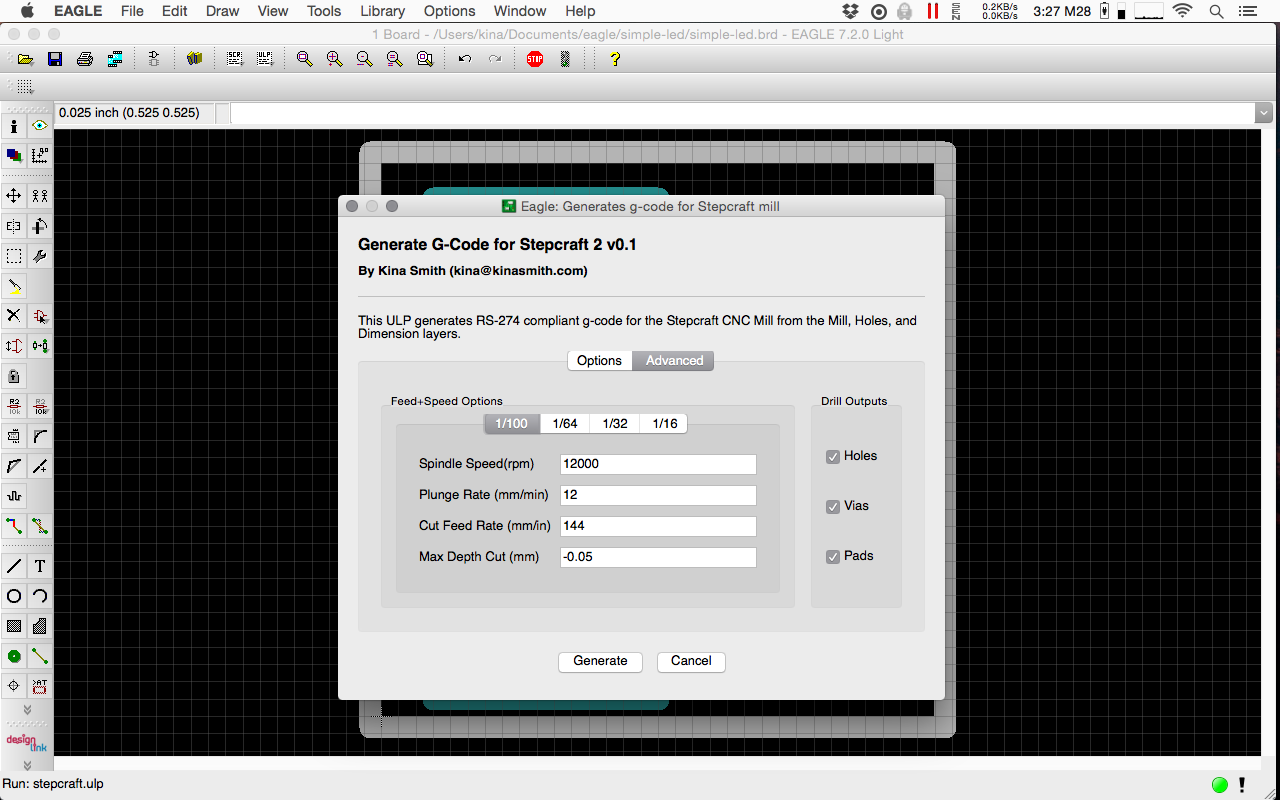Select the Delete X tool
Image resolution: width=1280 pixels, height=800 pixels.
[14, 316]
